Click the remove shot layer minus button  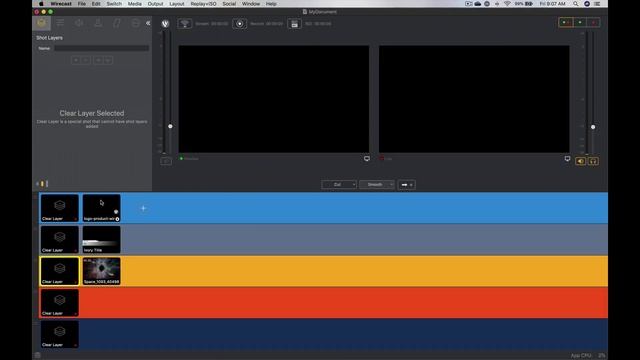pos(86,60)
